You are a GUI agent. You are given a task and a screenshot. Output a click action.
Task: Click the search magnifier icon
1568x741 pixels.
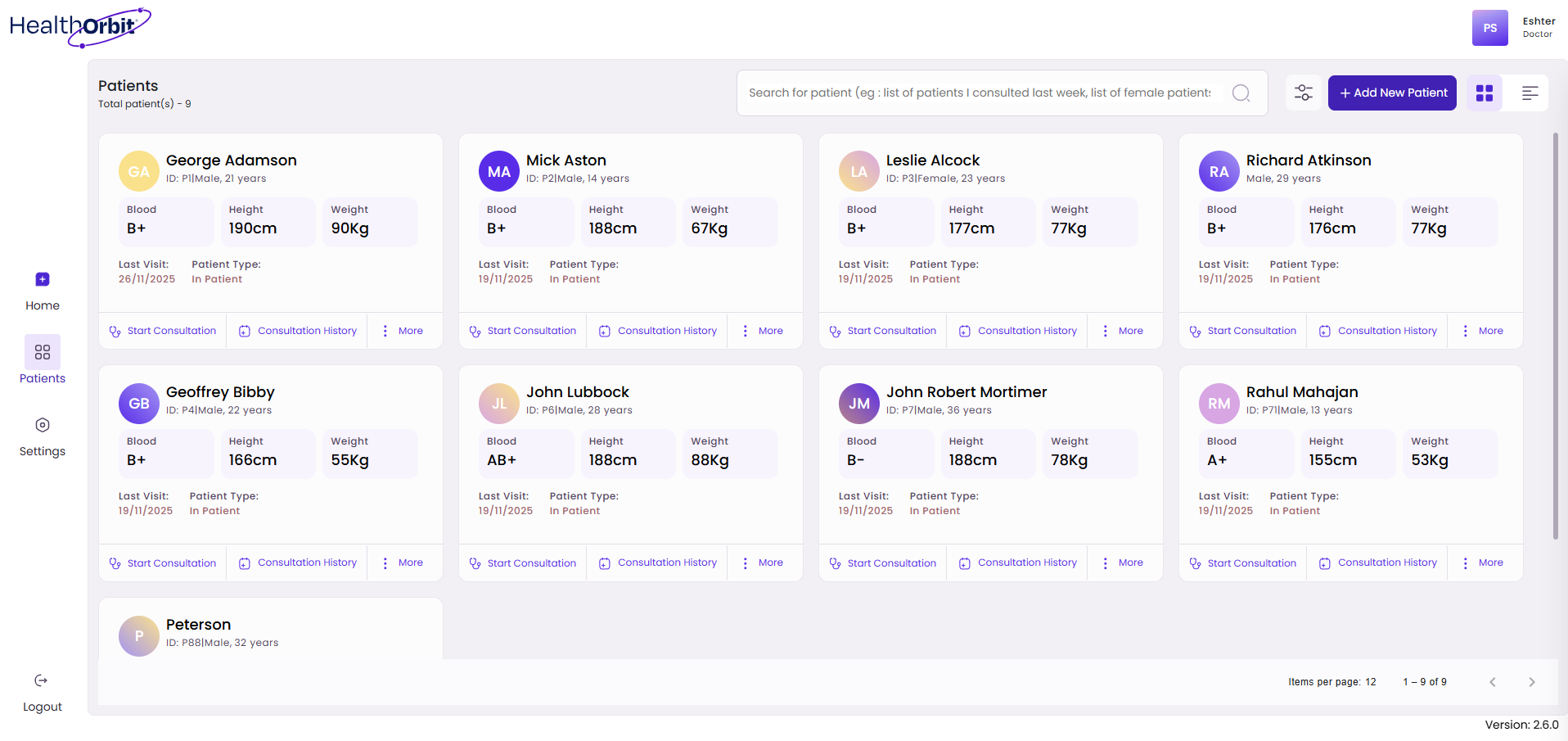click(1241, 93)
